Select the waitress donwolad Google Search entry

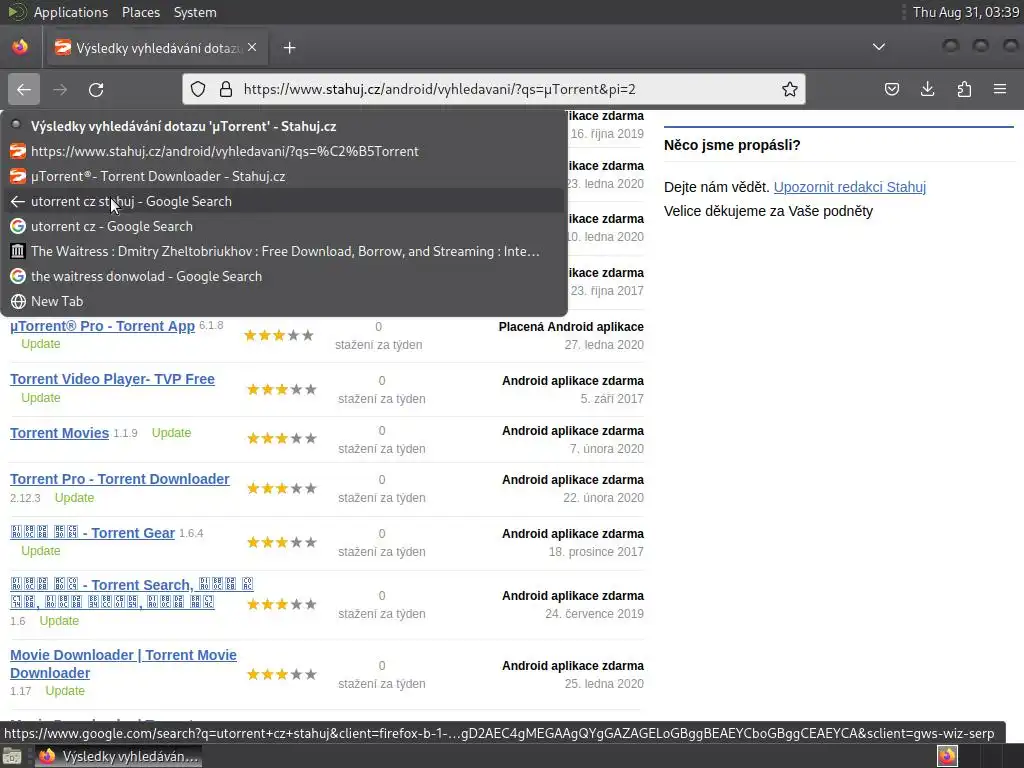[x=283, y=276]
